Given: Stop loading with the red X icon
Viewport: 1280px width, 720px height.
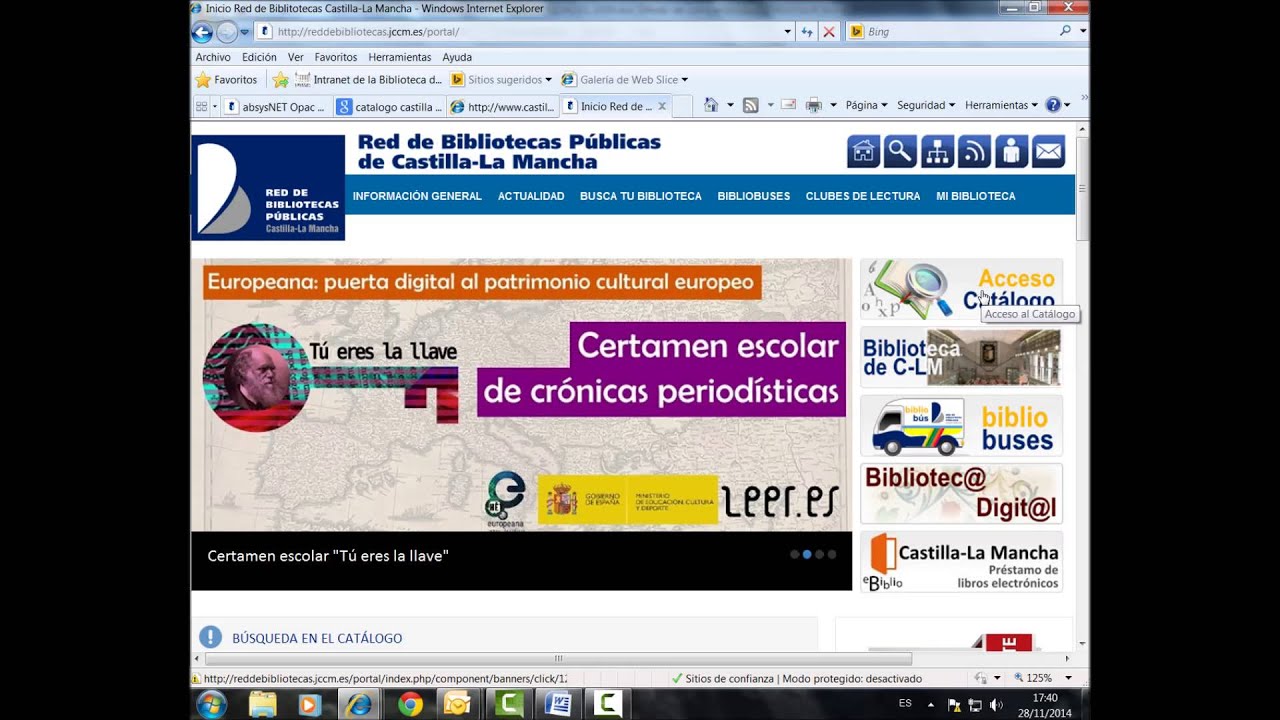Looking at the screenshot, I should [829, 32].
